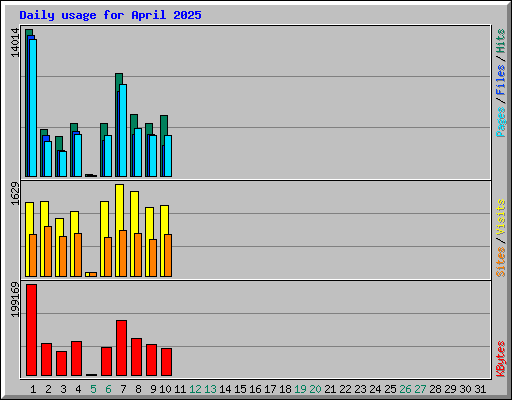512x400 pixels.
Task: Click the green day 12 label
Action: click(x=195, y=389)
